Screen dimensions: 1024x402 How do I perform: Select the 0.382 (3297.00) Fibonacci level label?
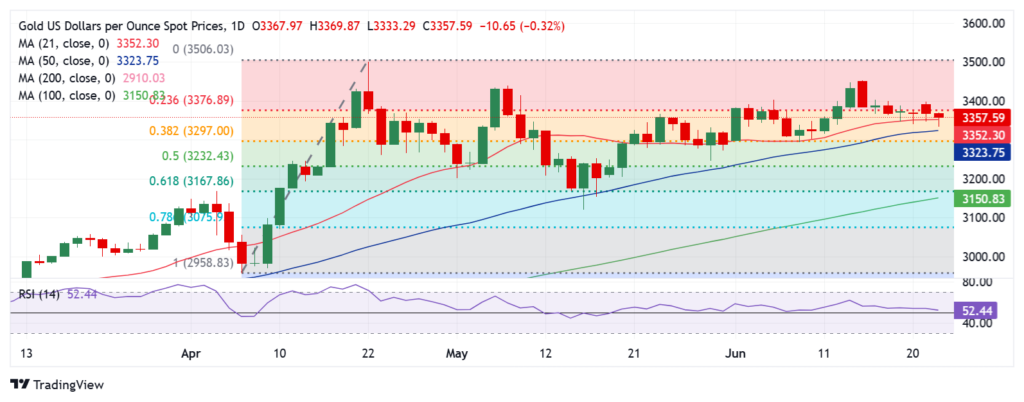coord(195,131)
